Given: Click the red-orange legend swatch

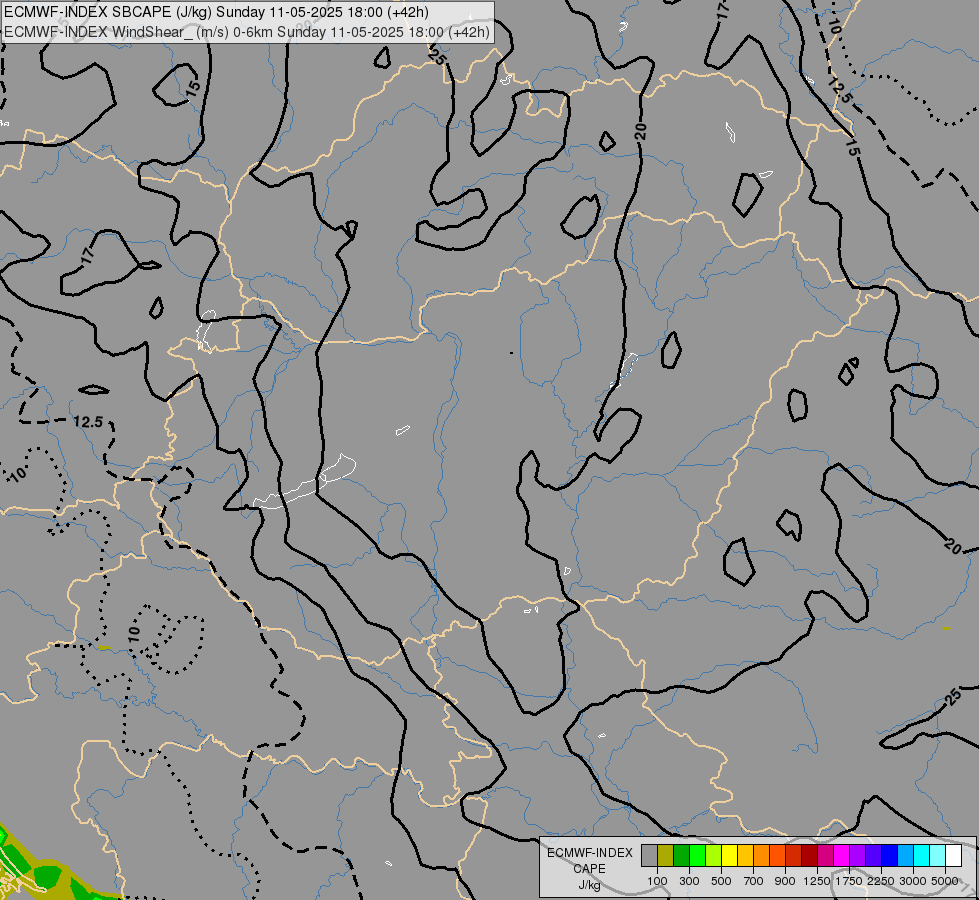Looking at the screenshot, I should (x=777, y=855).
